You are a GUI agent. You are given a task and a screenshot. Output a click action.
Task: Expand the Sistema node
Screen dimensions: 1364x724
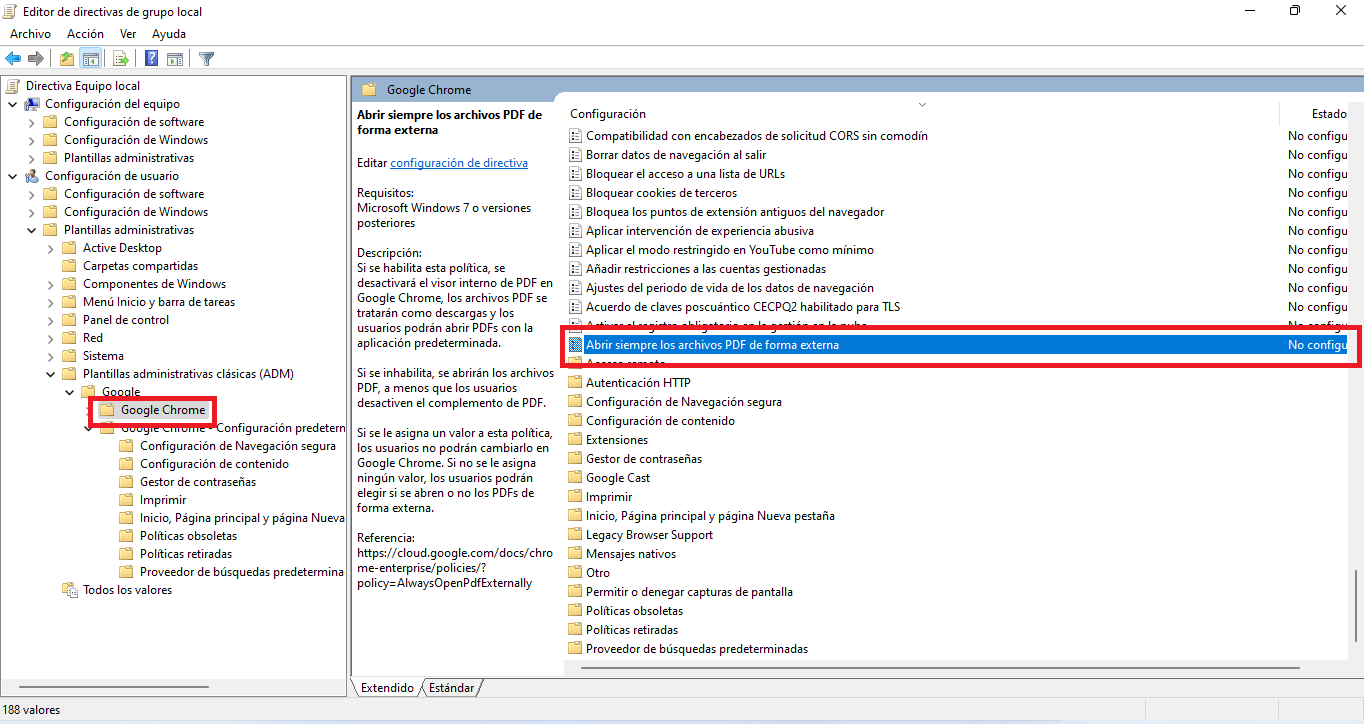[x=51, y=356]
